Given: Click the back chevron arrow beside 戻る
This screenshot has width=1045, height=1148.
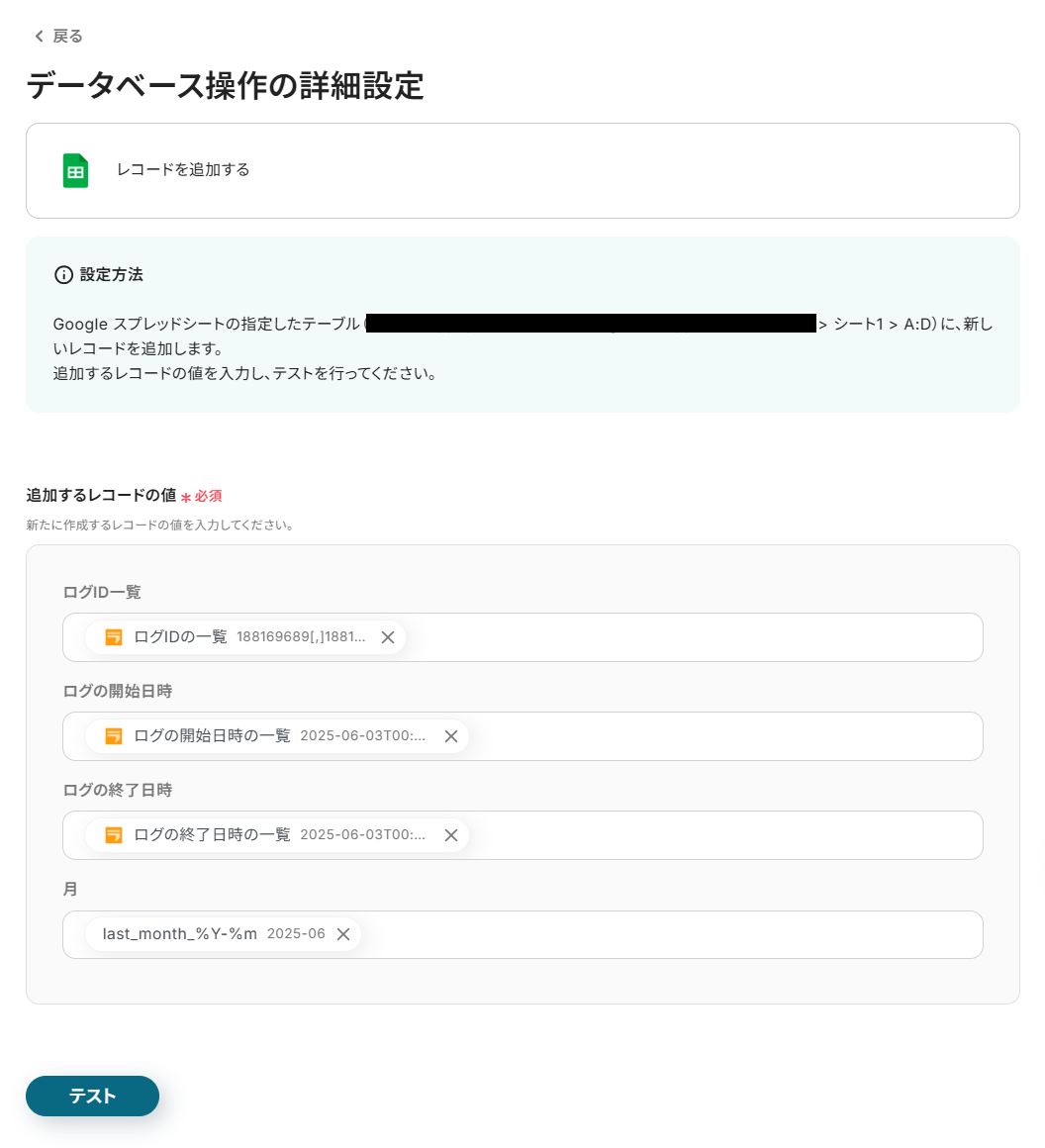Looking at the screenshot, I should point(39,37).
